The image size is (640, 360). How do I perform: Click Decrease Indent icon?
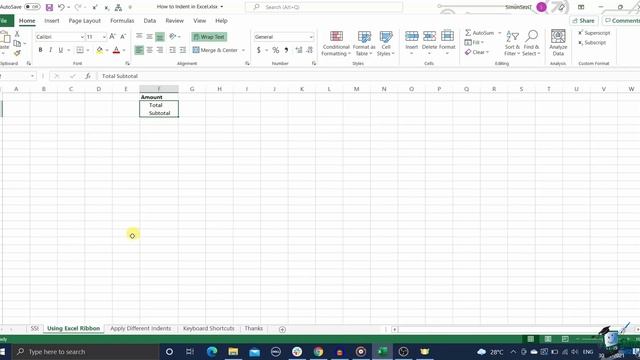click(172, 50)
